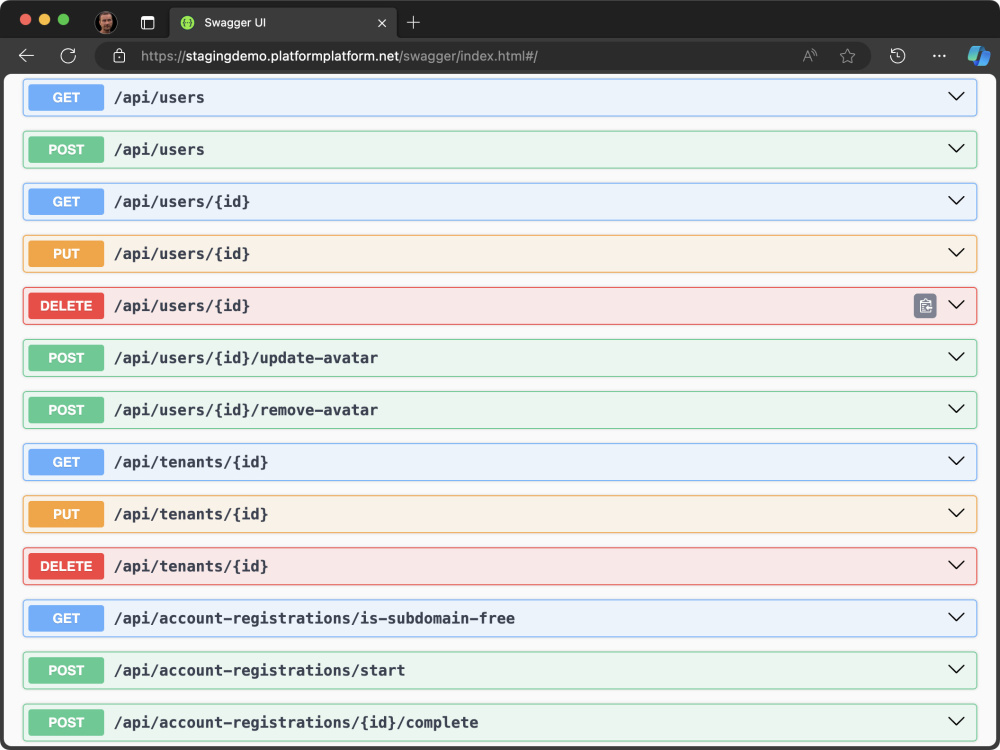Click the PUT badge on /api/tenants/{id}
Image resolution: width=1000 pixels, height=750 pixels.
tap(65, 513)
